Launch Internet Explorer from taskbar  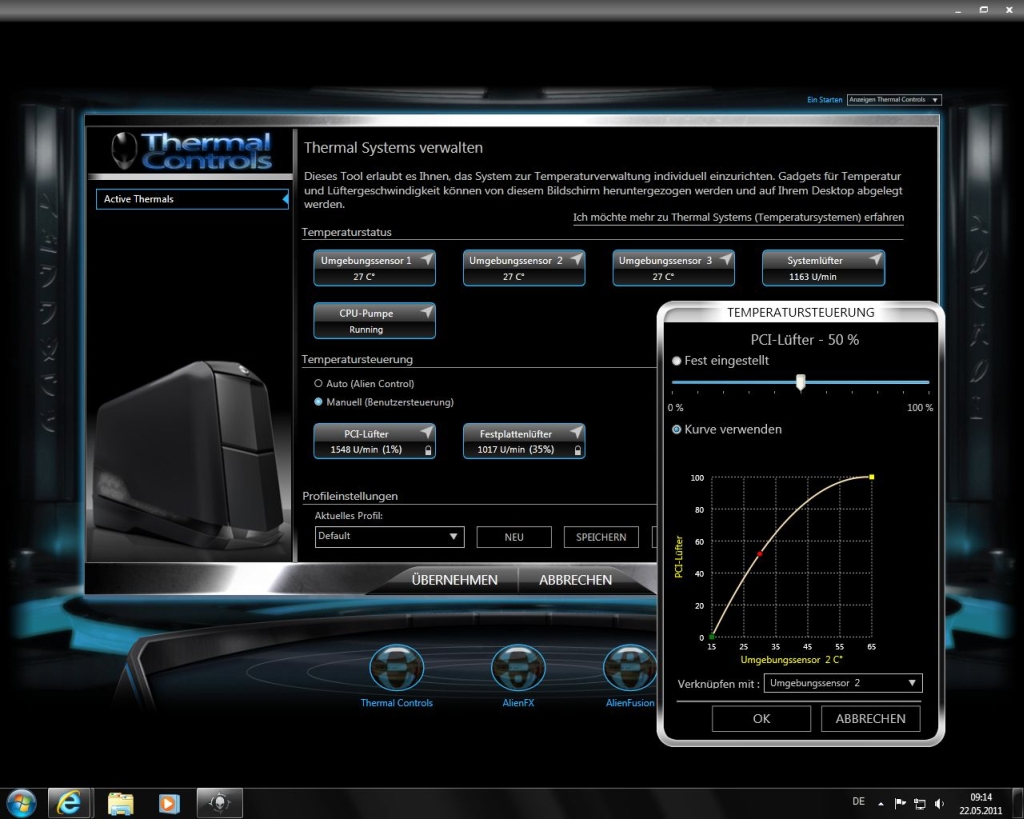click(69, 803)
